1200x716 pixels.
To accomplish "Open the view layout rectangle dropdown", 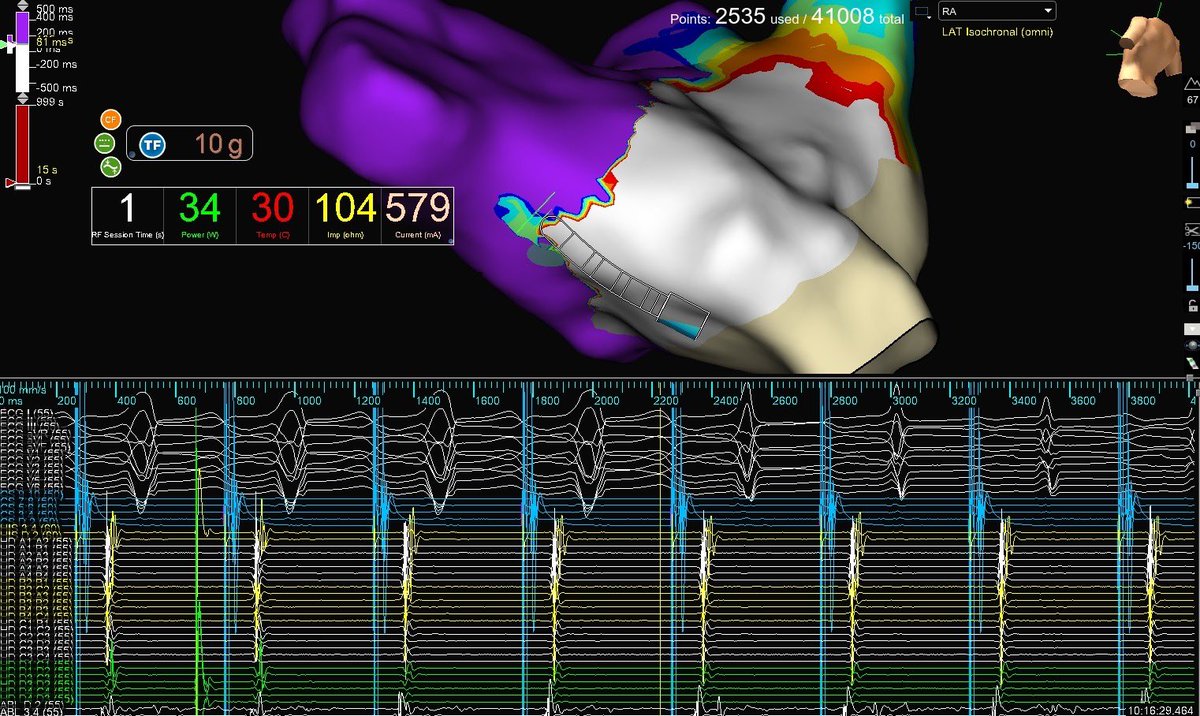I will click(922, 12).
